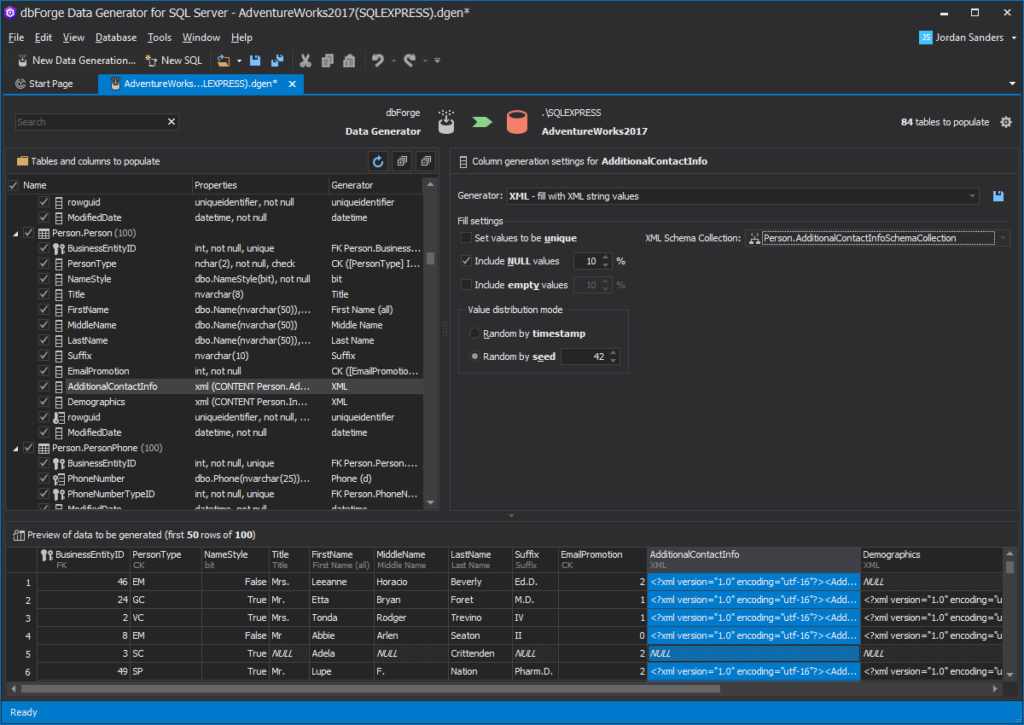Click the Save All icon in toolbar

[278, 61]
